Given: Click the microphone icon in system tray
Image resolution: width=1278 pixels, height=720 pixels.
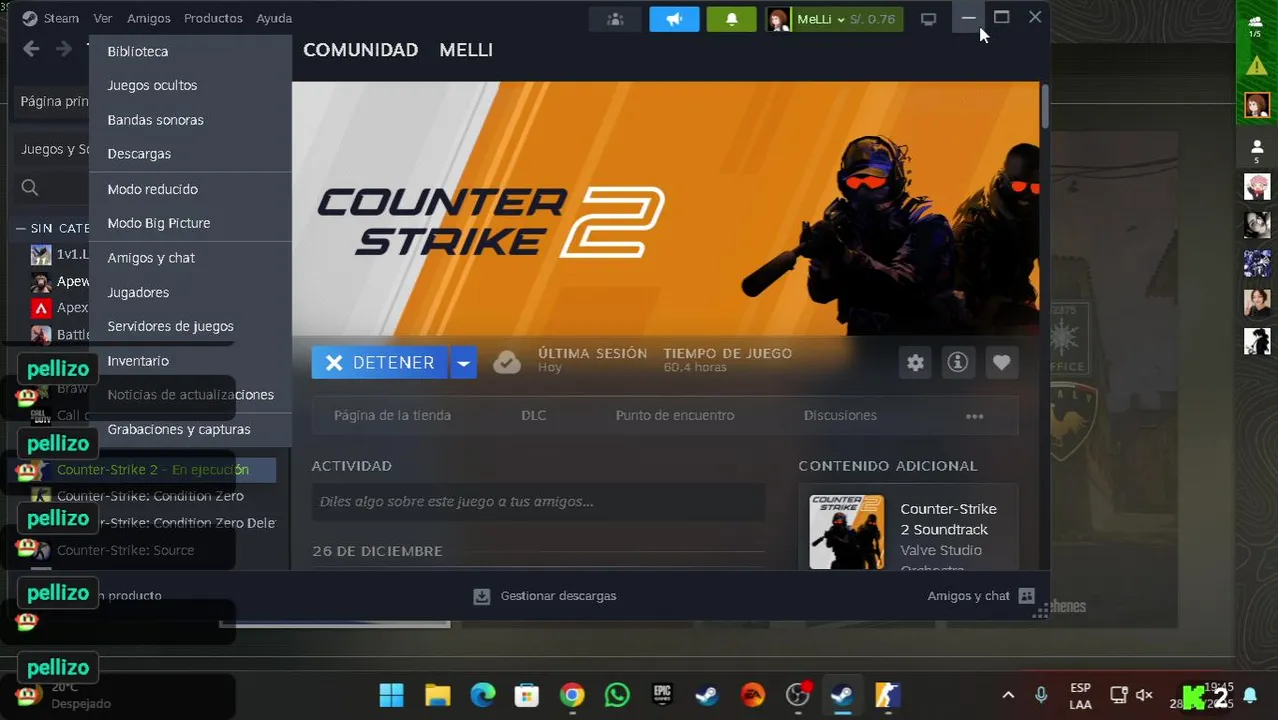Looking at the screenshot, I should tap(1041, 695).
